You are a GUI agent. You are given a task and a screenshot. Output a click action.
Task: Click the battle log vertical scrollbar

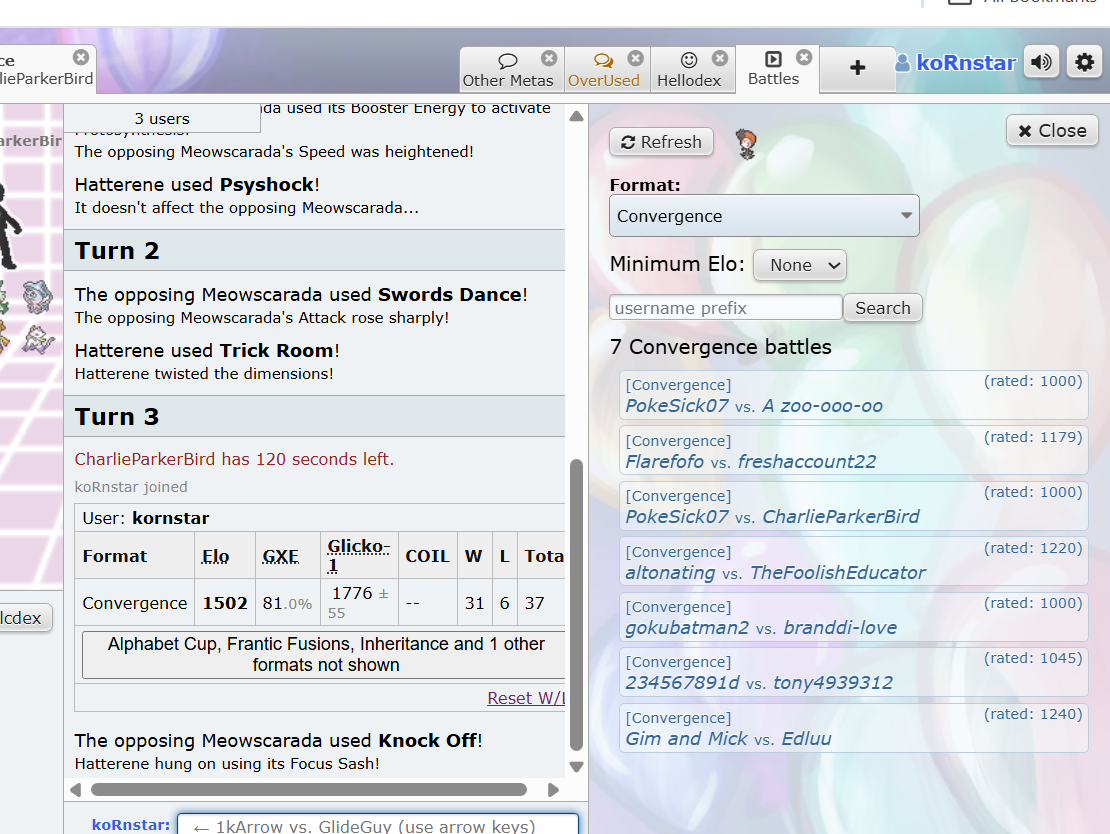pyautogui.click(x=576, y=600)
